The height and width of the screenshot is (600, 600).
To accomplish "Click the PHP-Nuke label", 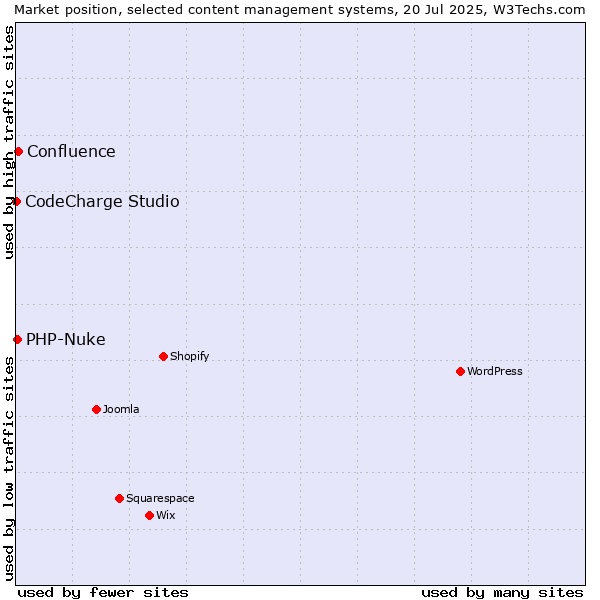I will pyautogui.click(x=65, y=339).
